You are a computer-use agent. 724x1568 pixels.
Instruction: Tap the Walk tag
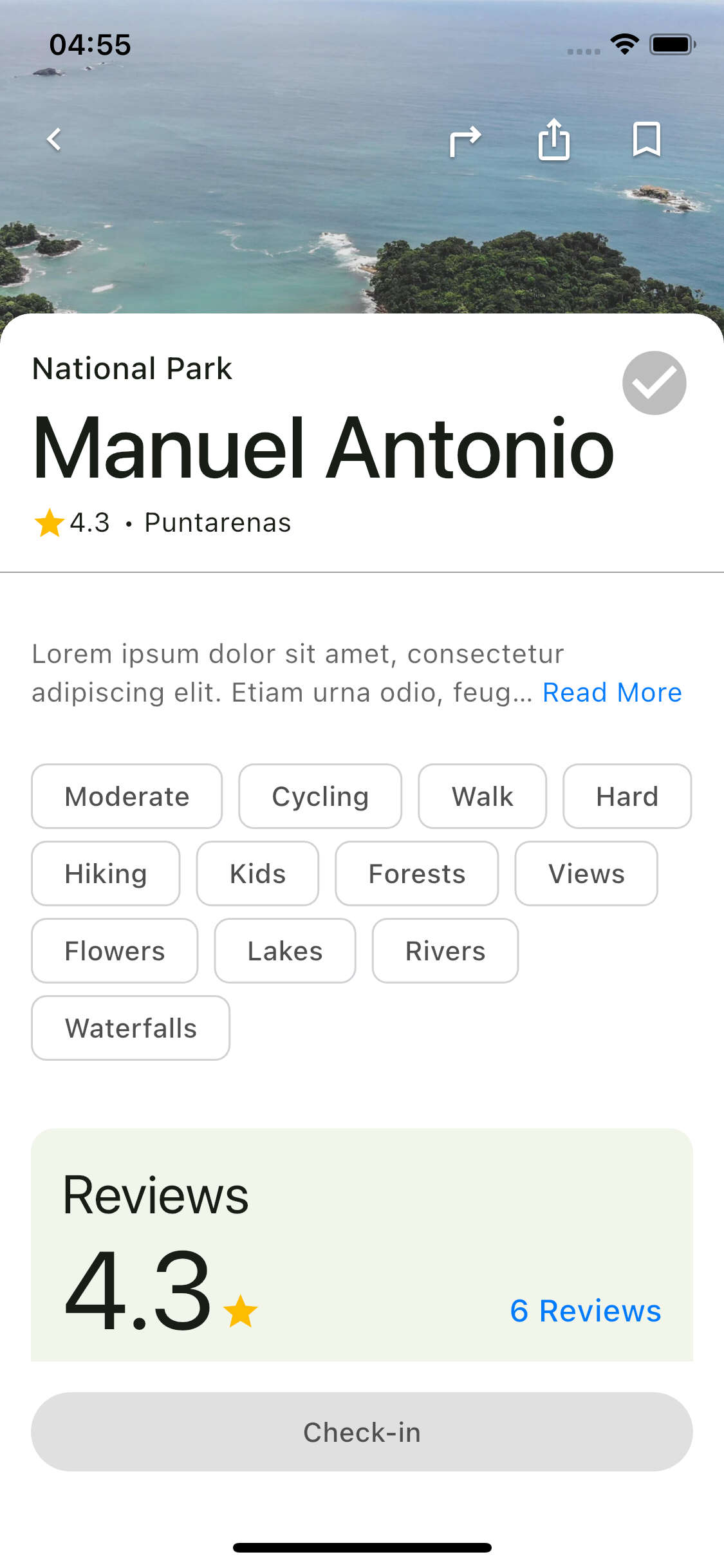click(482, 796)
